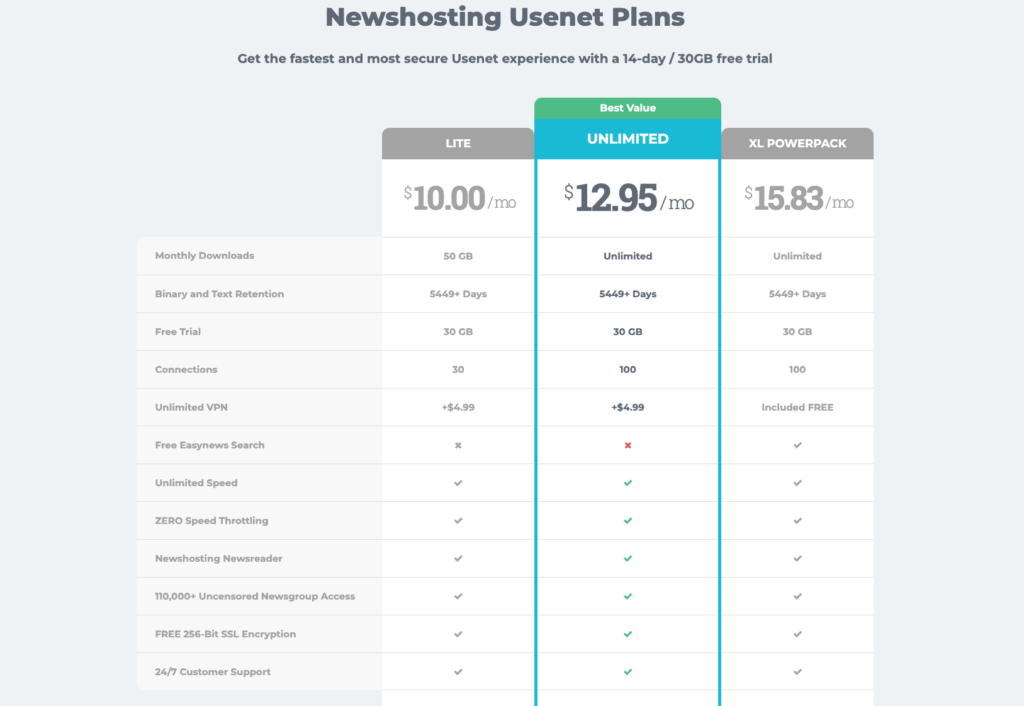Click the Best Value green badge

[x=628, y=108]
